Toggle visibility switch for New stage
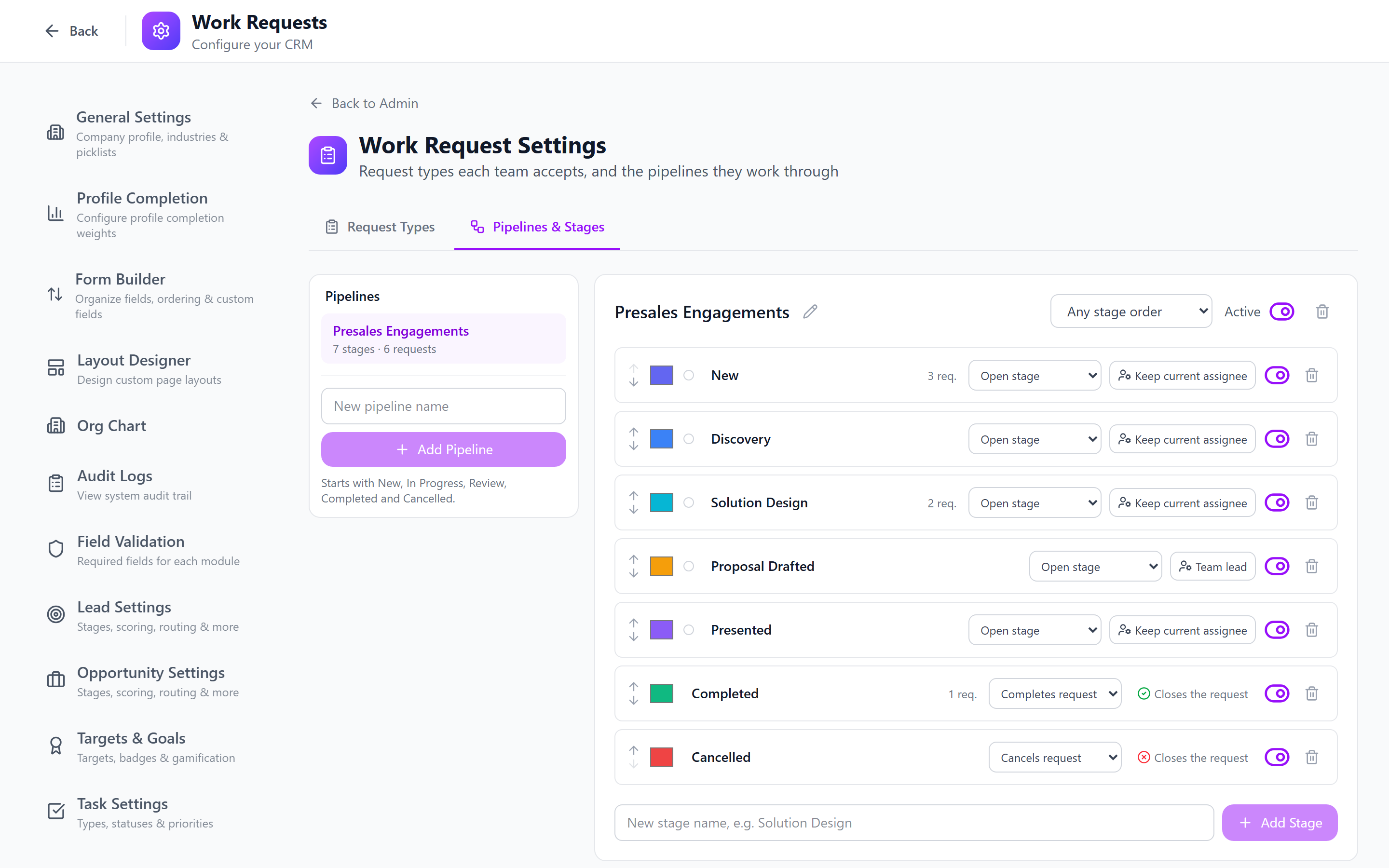The width and height of the screenshot is (1389, 868). coord(1277,376)
